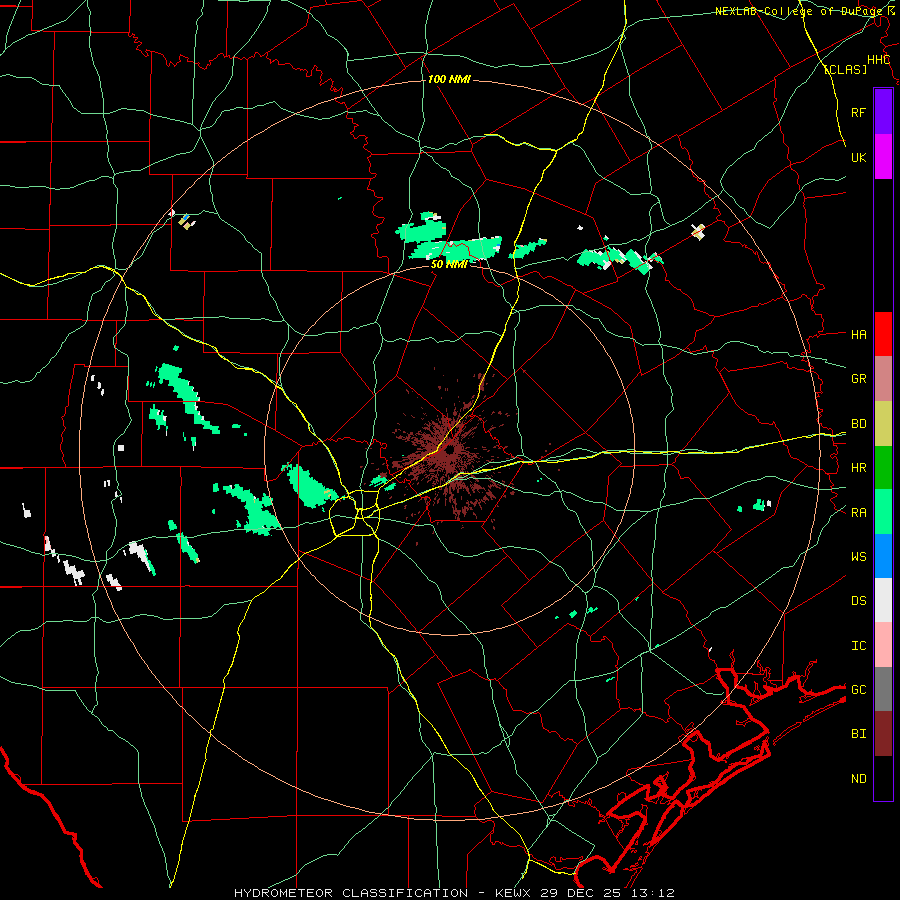
Task: Click the HA legend label
Action: 858,334
